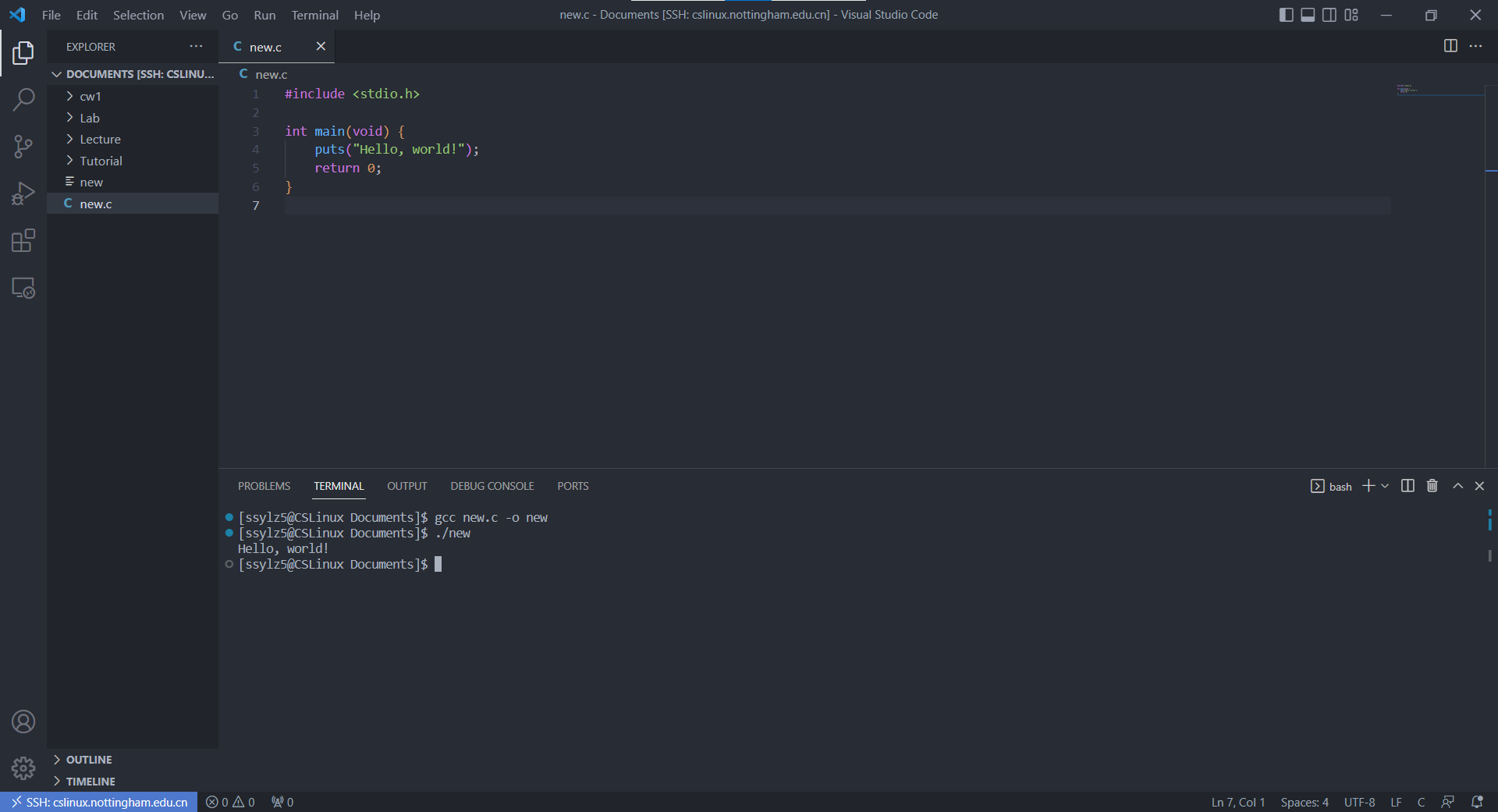Open errors and warnings status item
This screenshot has width=1498, height=812.
point(230,802)
